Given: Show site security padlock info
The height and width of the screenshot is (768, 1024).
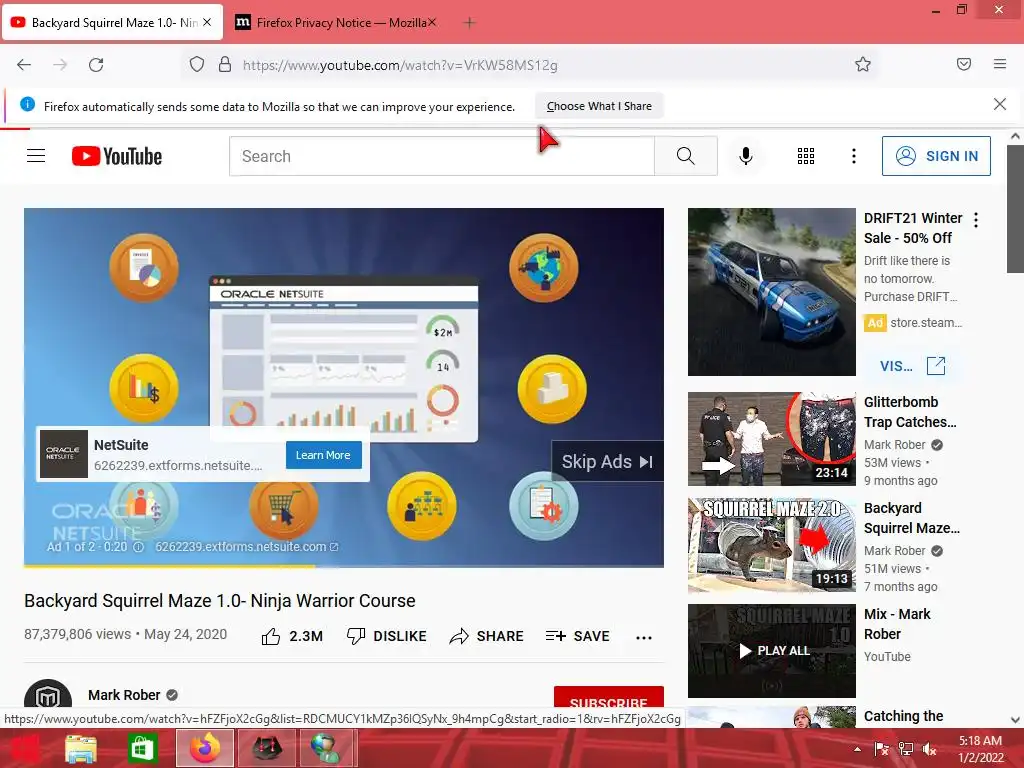Looking at the screenshot, I should point(225,64).
